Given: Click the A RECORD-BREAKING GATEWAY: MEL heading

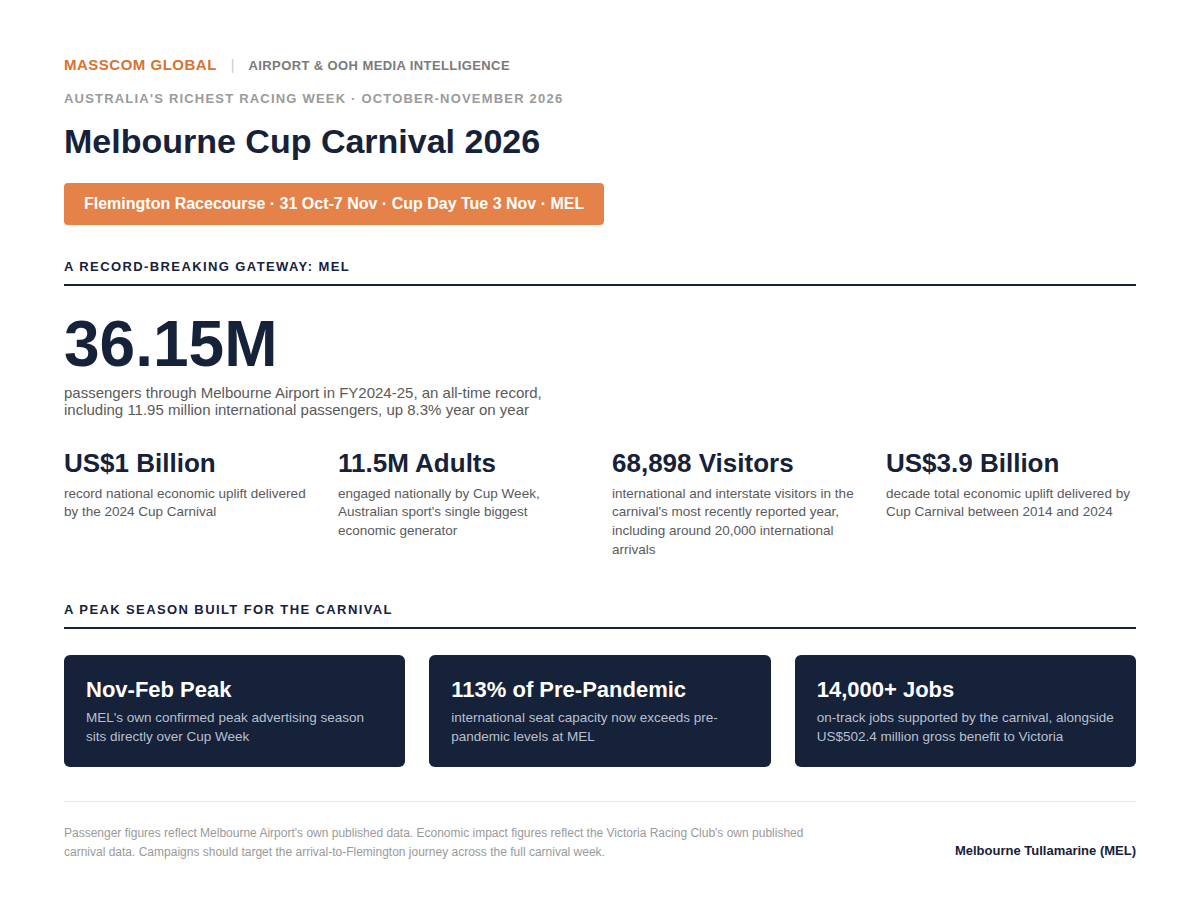Looking at the screenshot, I should pos(207,267).
